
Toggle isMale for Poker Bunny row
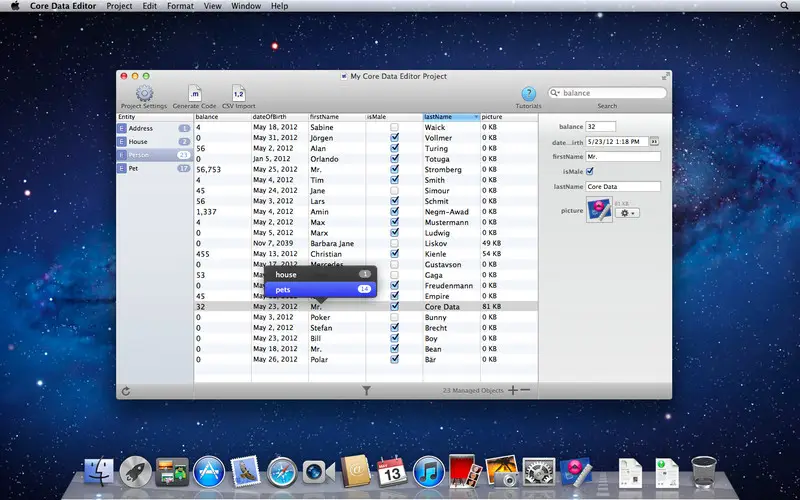394,317
